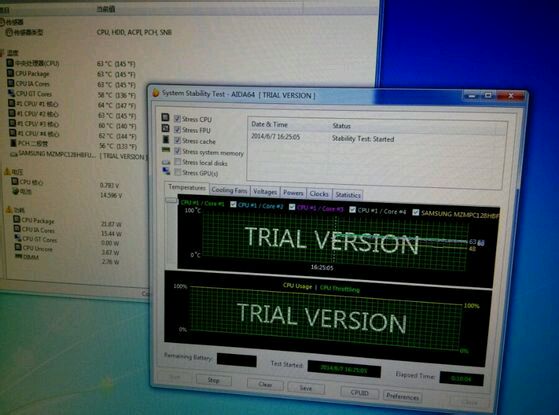
Task: Click the Date & Time column header
Action: coord(270,124)
